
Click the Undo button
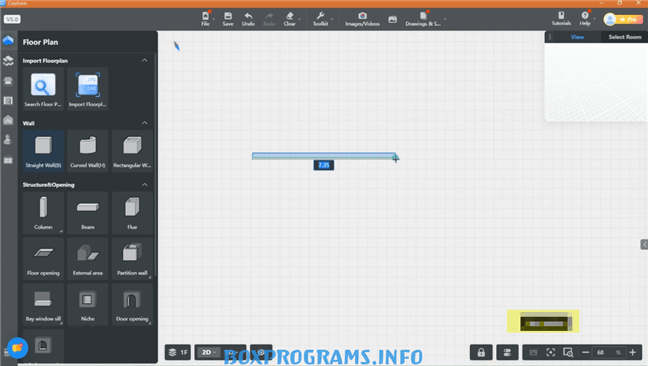tap(248, 19)
